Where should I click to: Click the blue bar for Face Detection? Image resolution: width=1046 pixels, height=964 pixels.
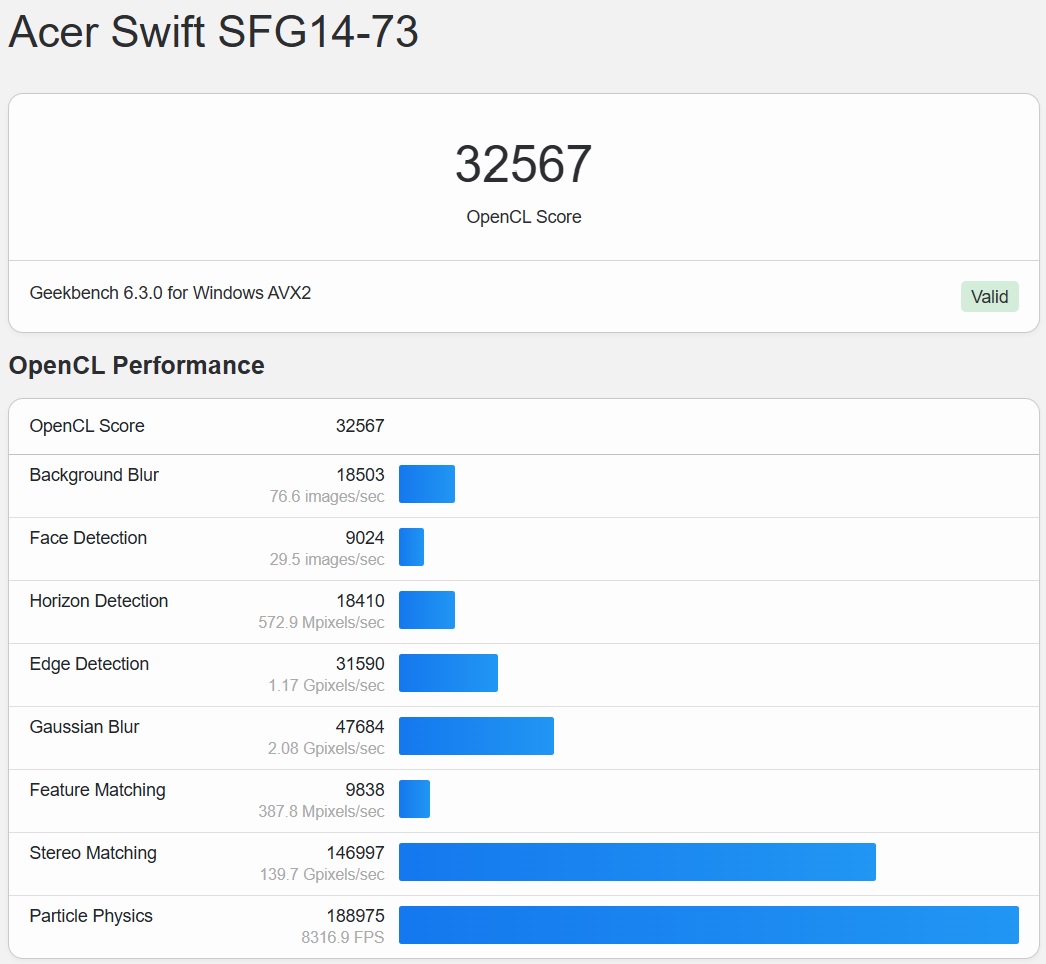point(412,547)
